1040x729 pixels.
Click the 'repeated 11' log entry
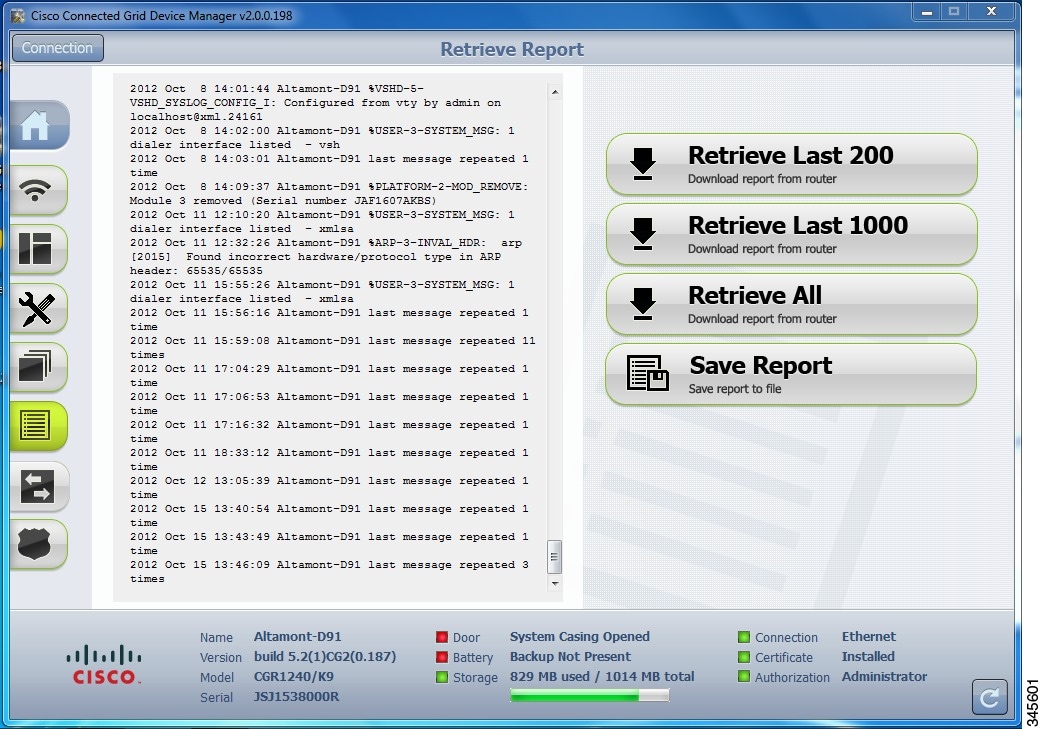point(332,348)
